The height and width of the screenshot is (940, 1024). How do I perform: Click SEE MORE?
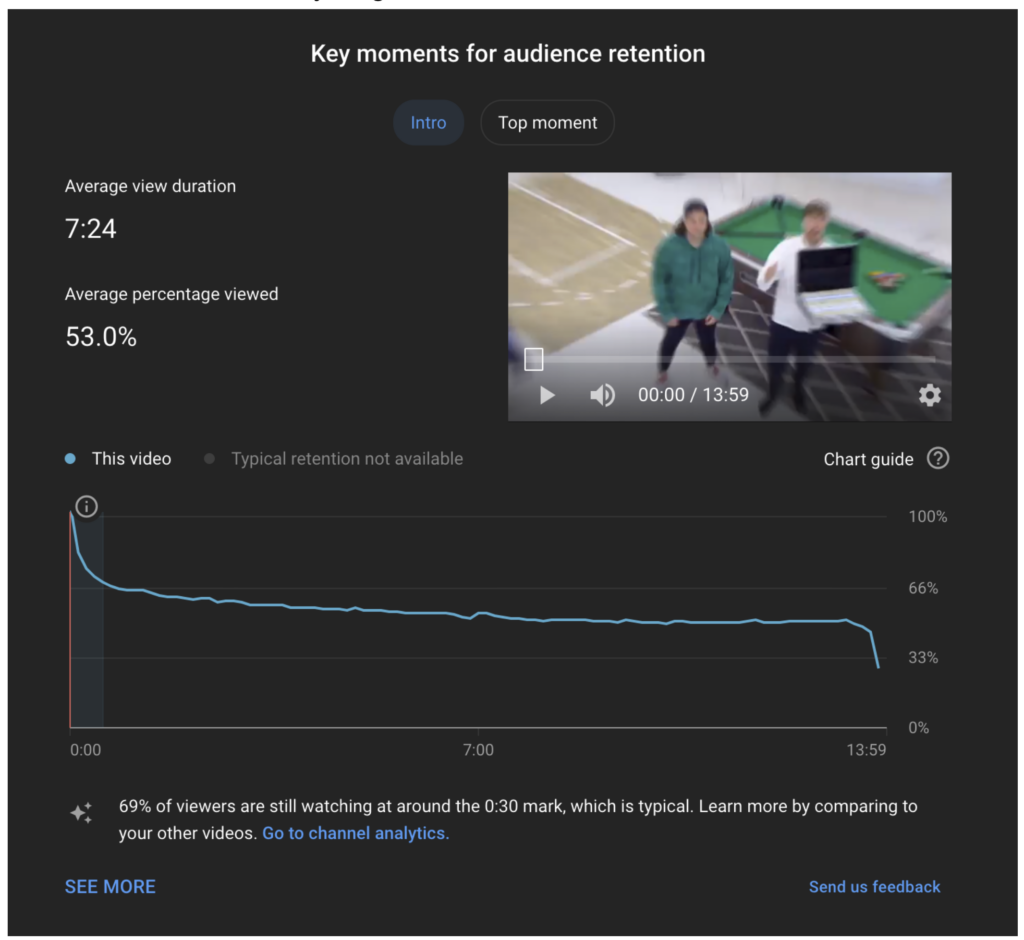110,886
